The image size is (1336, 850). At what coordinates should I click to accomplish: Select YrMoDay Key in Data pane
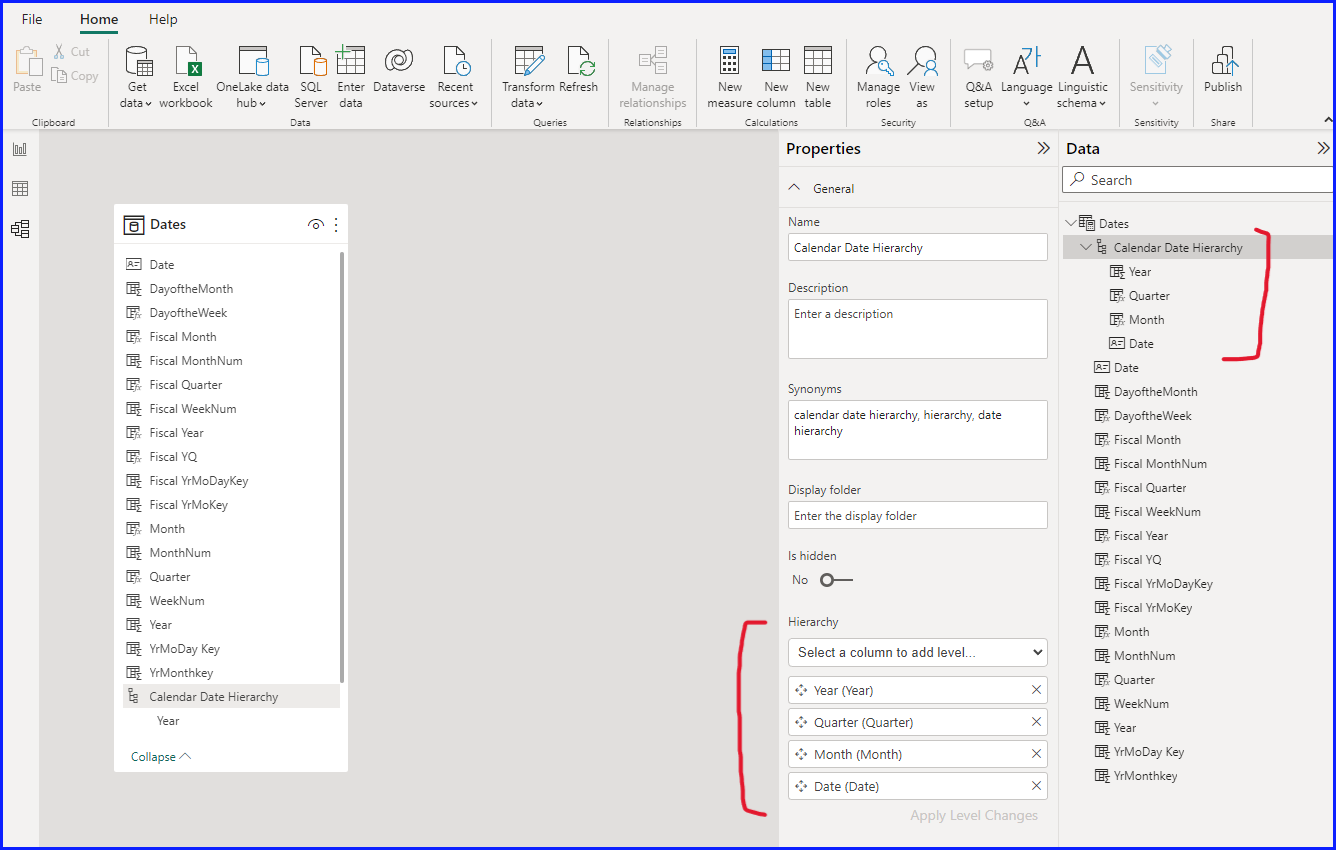pyautogui.click(x=1149, y=752)
